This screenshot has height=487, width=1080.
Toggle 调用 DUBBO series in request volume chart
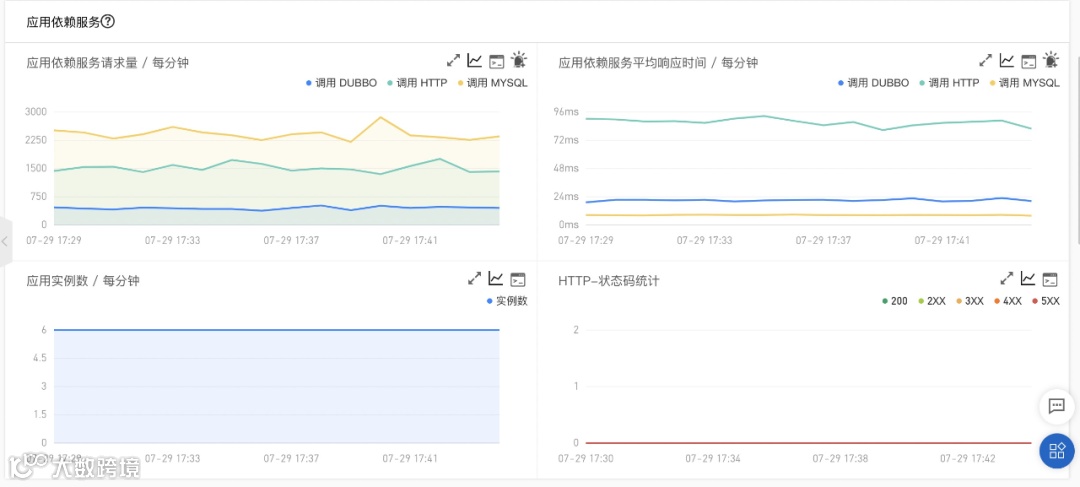pos(341,83)
